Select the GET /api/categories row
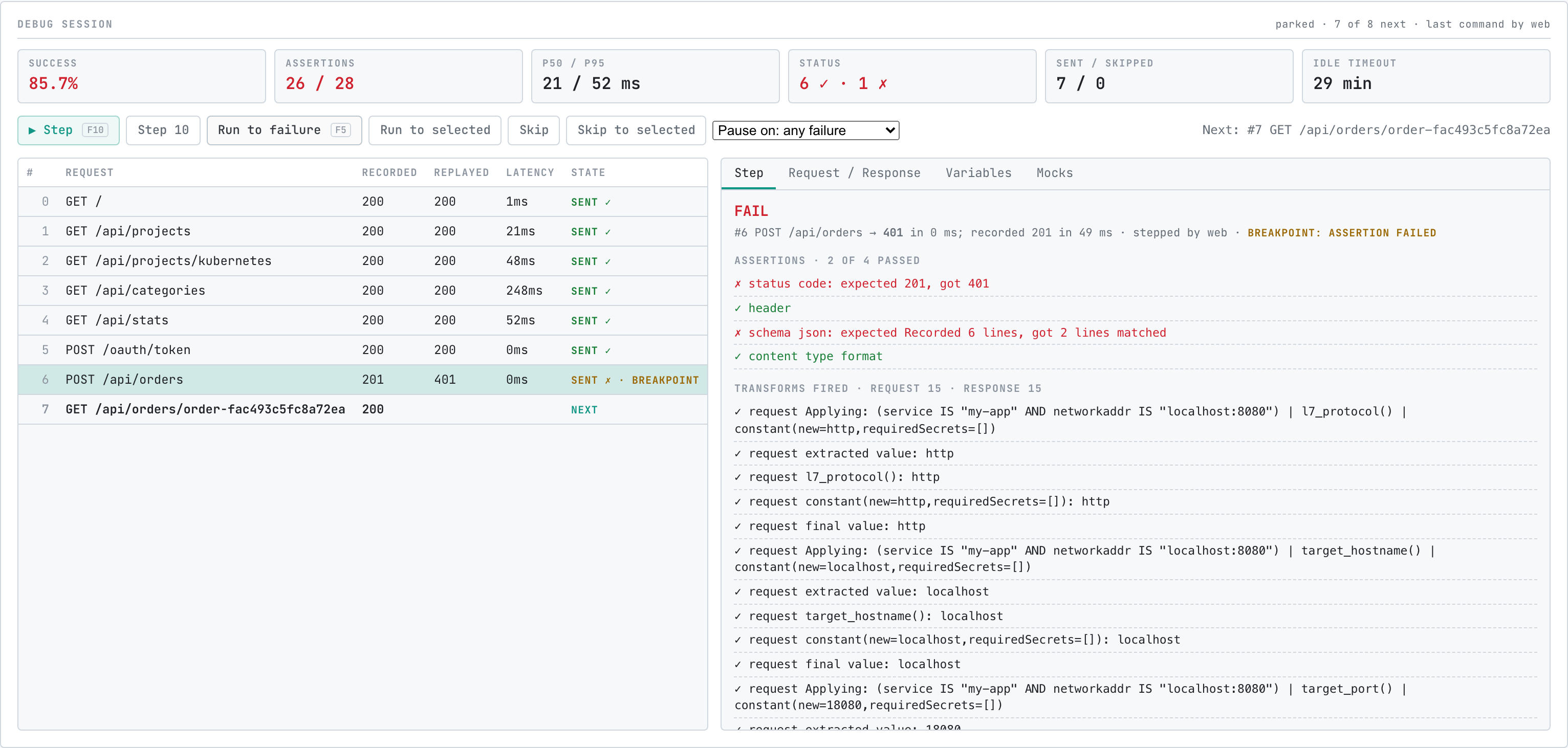Viewport: 1568px width, 748px height. point(363,291)
